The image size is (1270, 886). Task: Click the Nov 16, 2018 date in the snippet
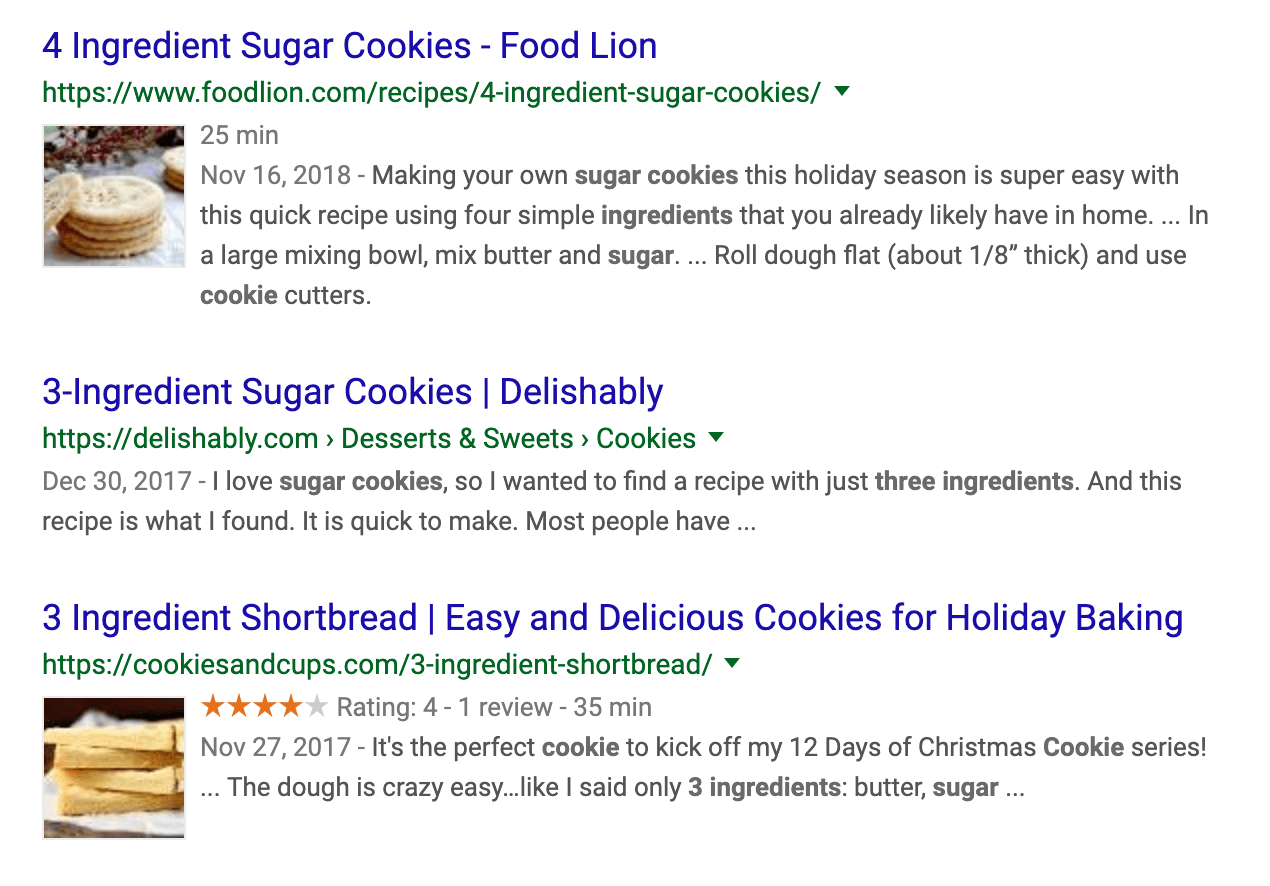coord(272,175)
